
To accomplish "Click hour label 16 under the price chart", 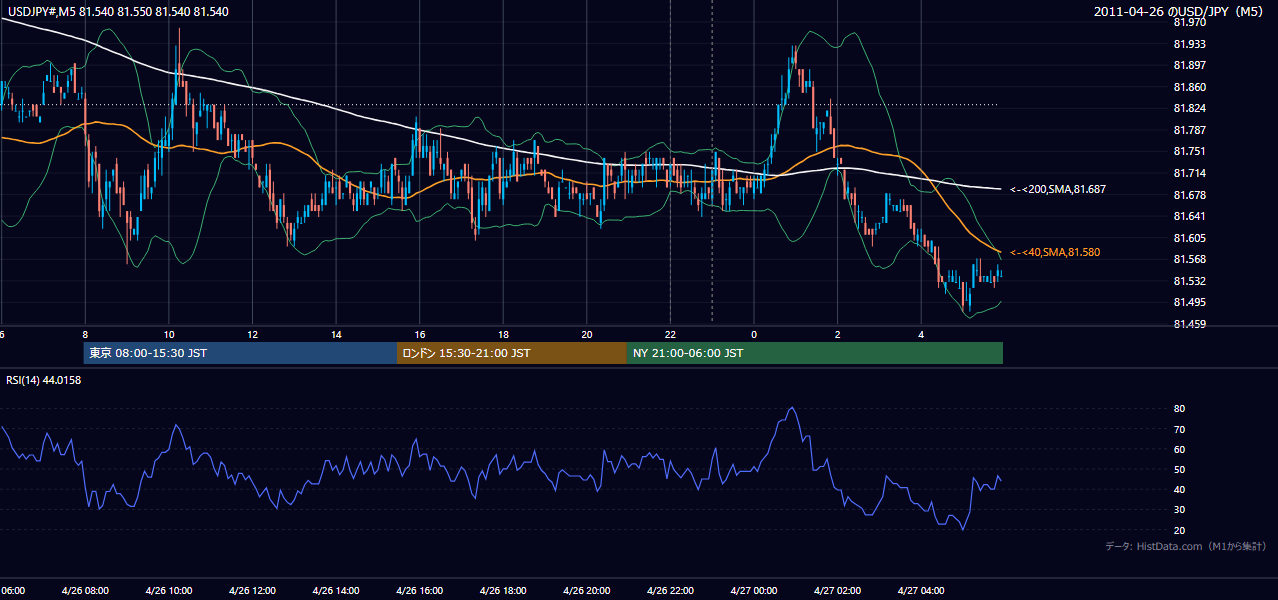I will pos(420,335).
